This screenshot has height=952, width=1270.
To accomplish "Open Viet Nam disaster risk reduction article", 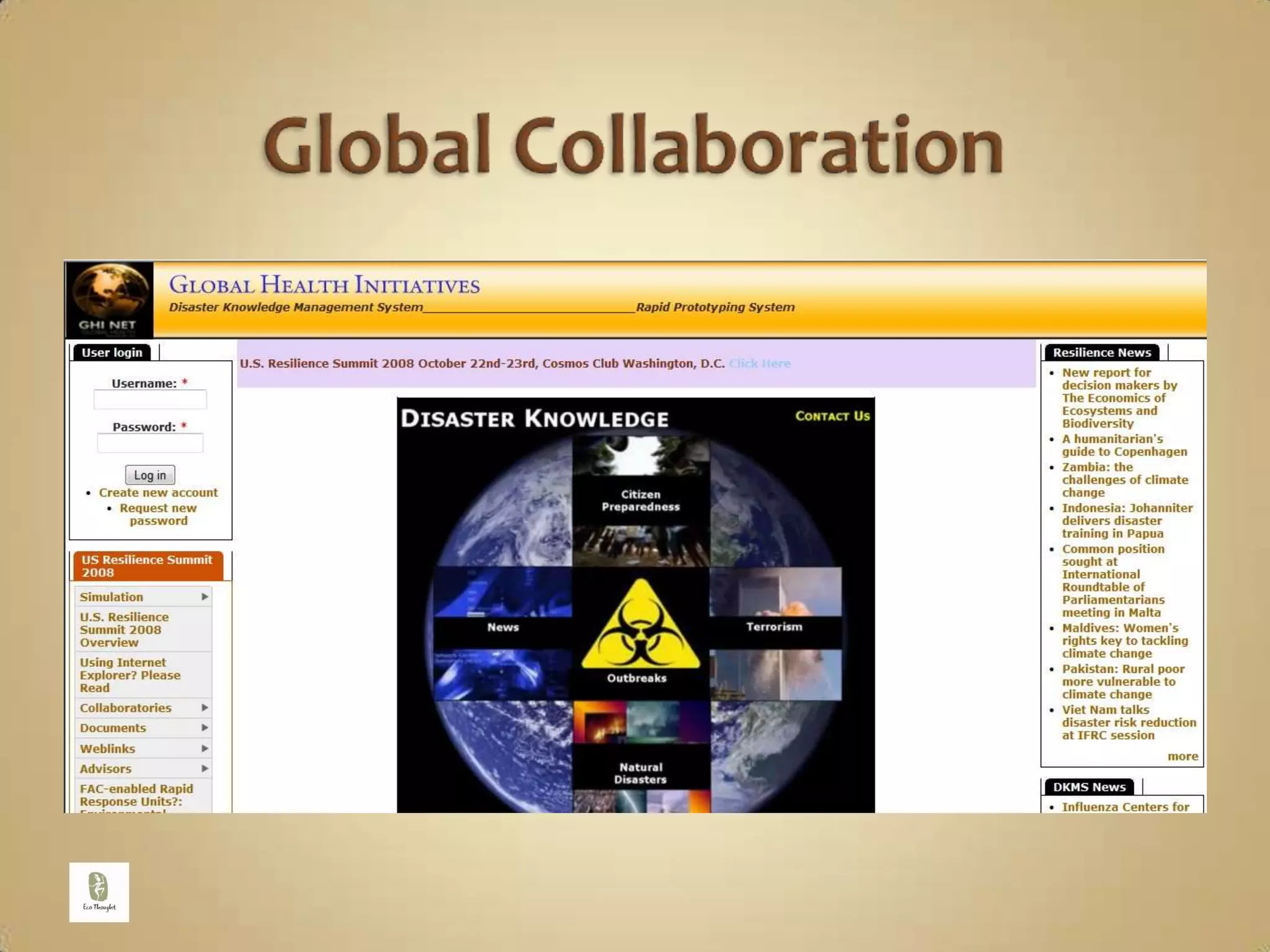I will point(1129,723).
